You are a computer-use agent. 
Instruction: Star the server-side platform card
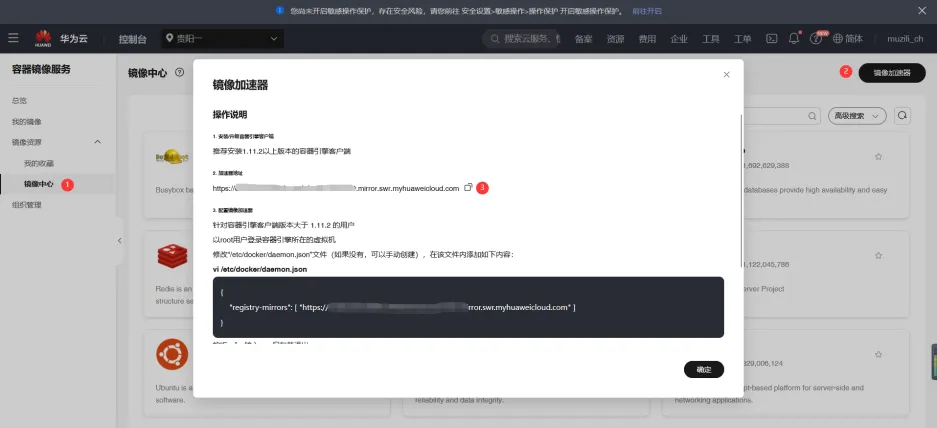pyautogui.click(x=878, y=354)
